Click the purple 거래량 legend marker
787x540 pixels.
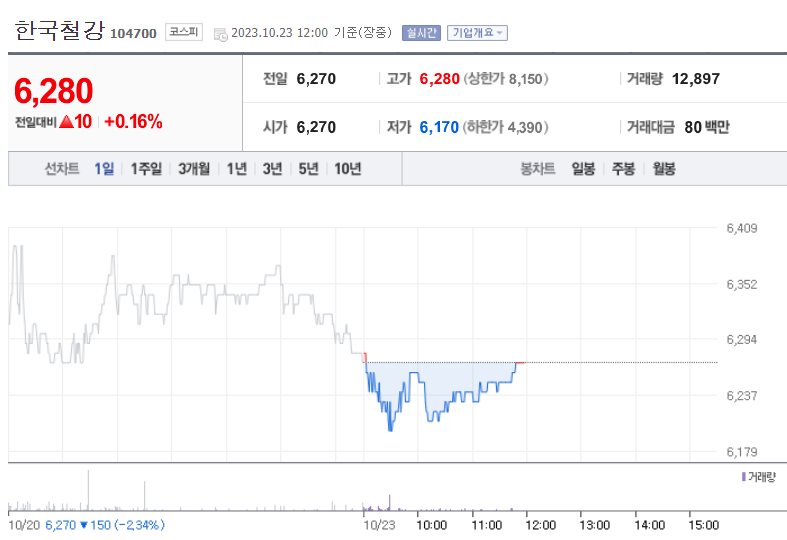click(x=743, y=476)
